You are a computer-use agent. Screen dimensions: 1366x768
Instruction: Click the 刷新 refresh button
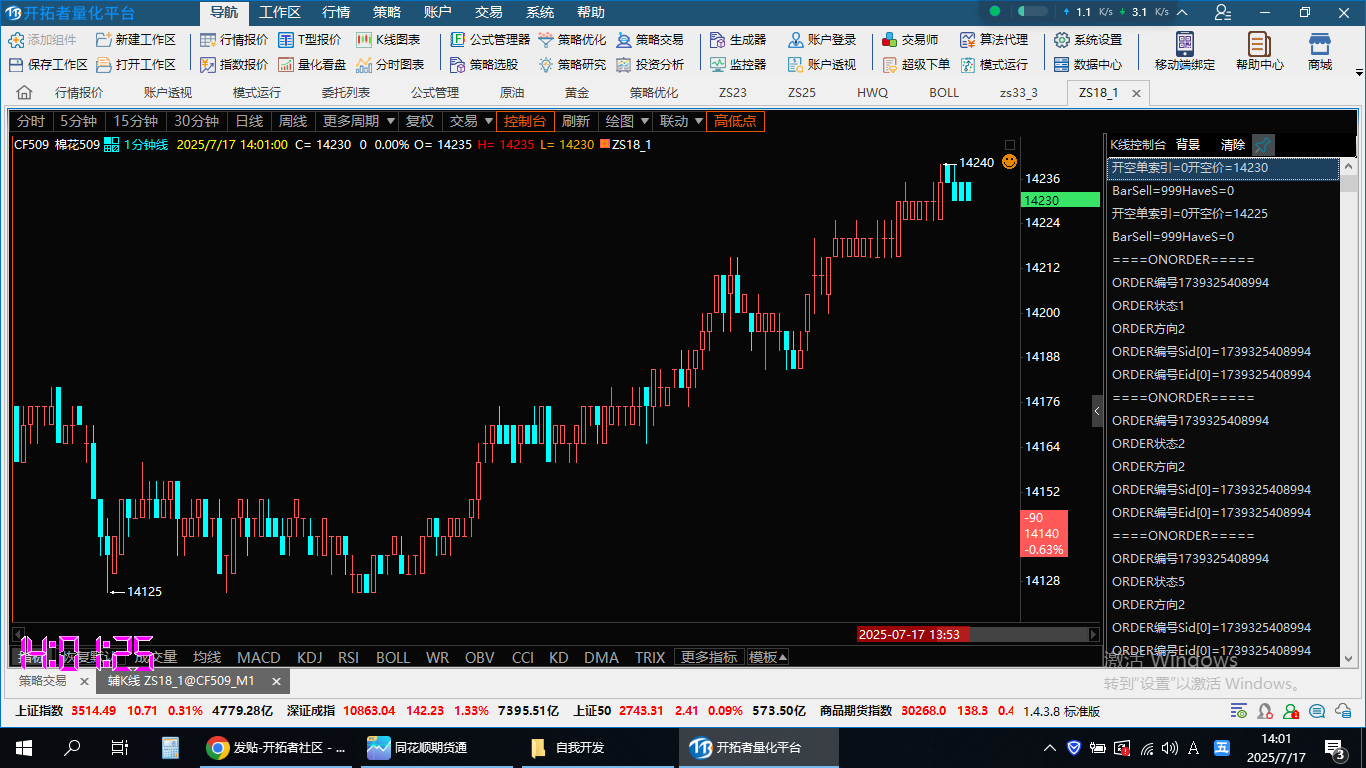pyautogui.click(x=575, y=121)
